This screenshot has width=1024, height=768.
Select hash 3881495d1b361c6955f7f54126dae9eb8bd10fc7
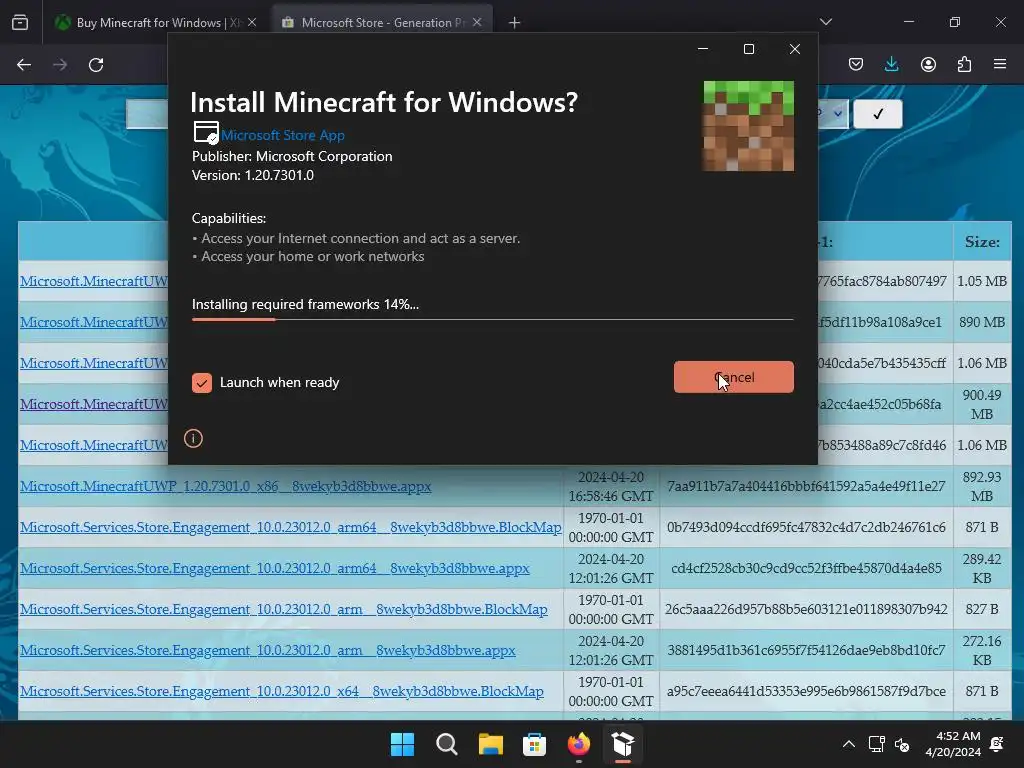pyautogui.click(x=806, y=650)
